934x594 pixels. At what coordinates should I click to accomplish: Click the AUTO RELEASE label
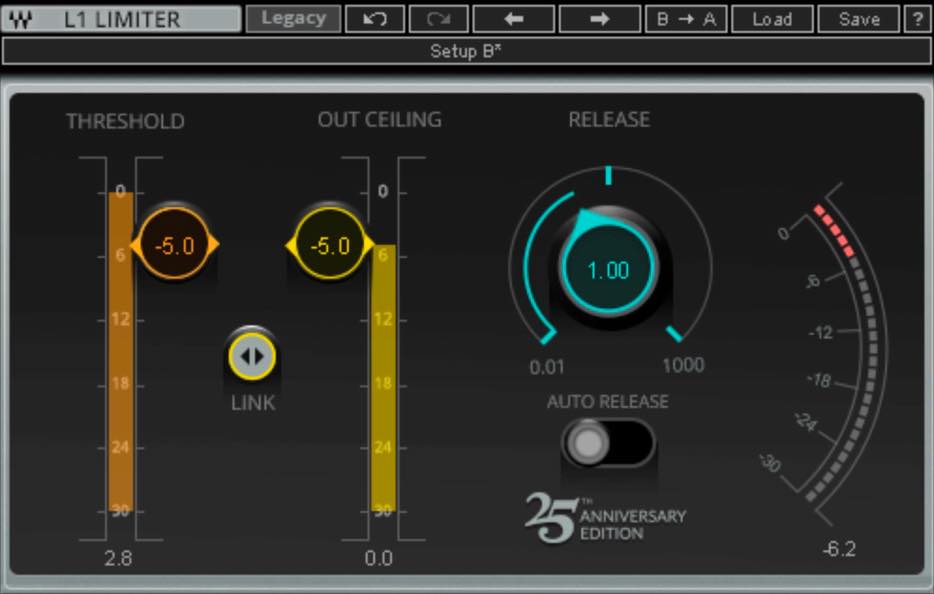(608, 401)
